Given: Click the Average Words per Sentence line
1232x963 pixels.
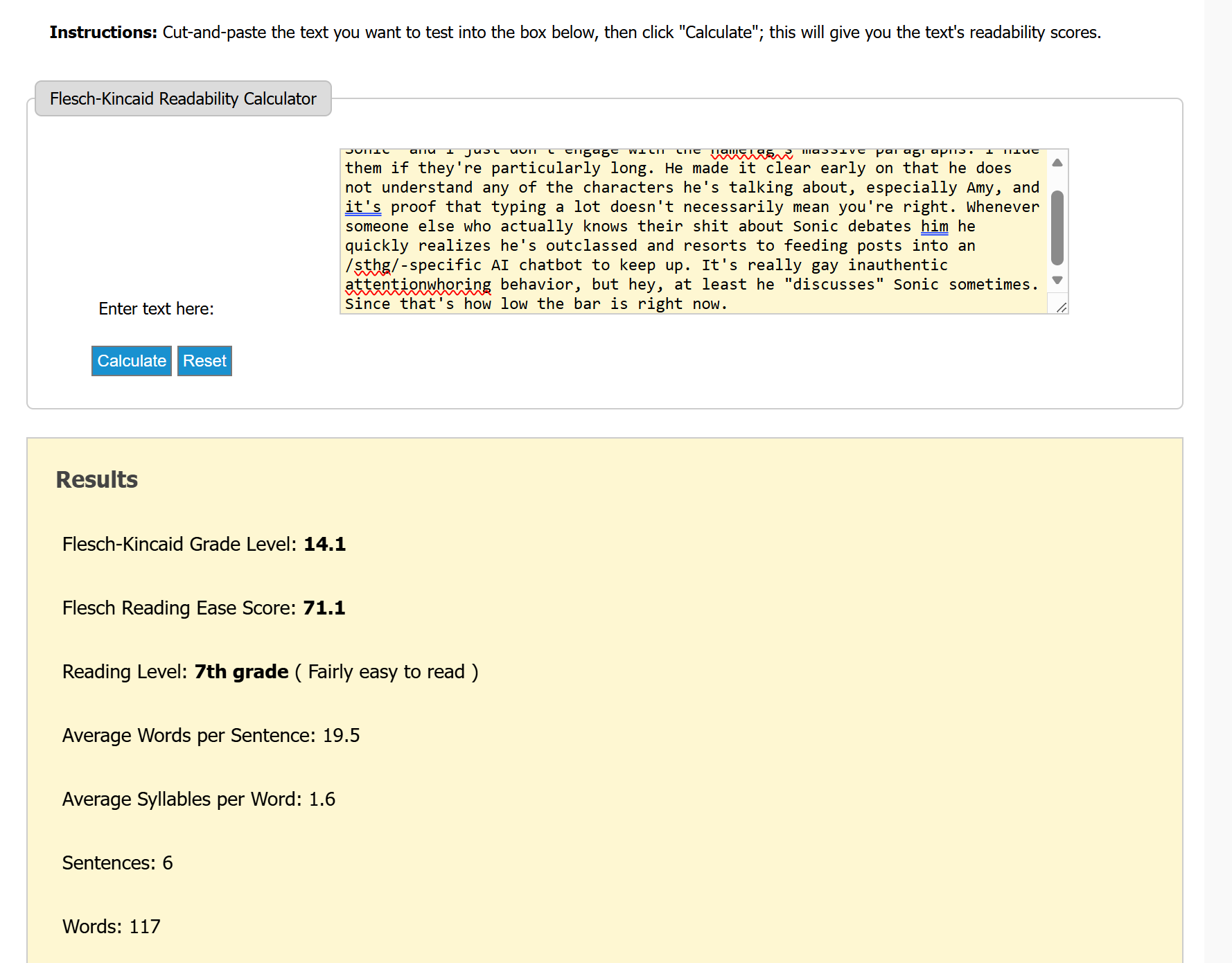Looking at the screenshot, I should click(211, 736).
